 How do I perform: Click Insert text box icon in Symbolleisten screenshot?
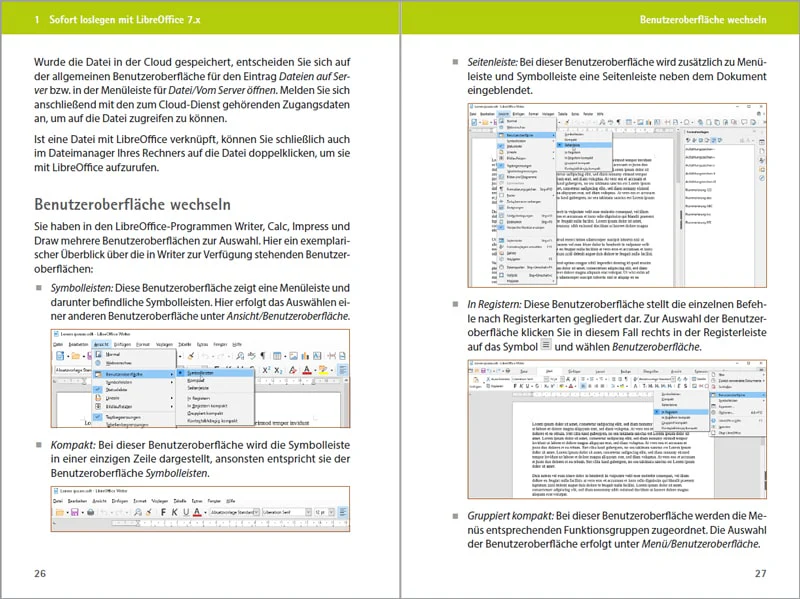coord(317,356)
